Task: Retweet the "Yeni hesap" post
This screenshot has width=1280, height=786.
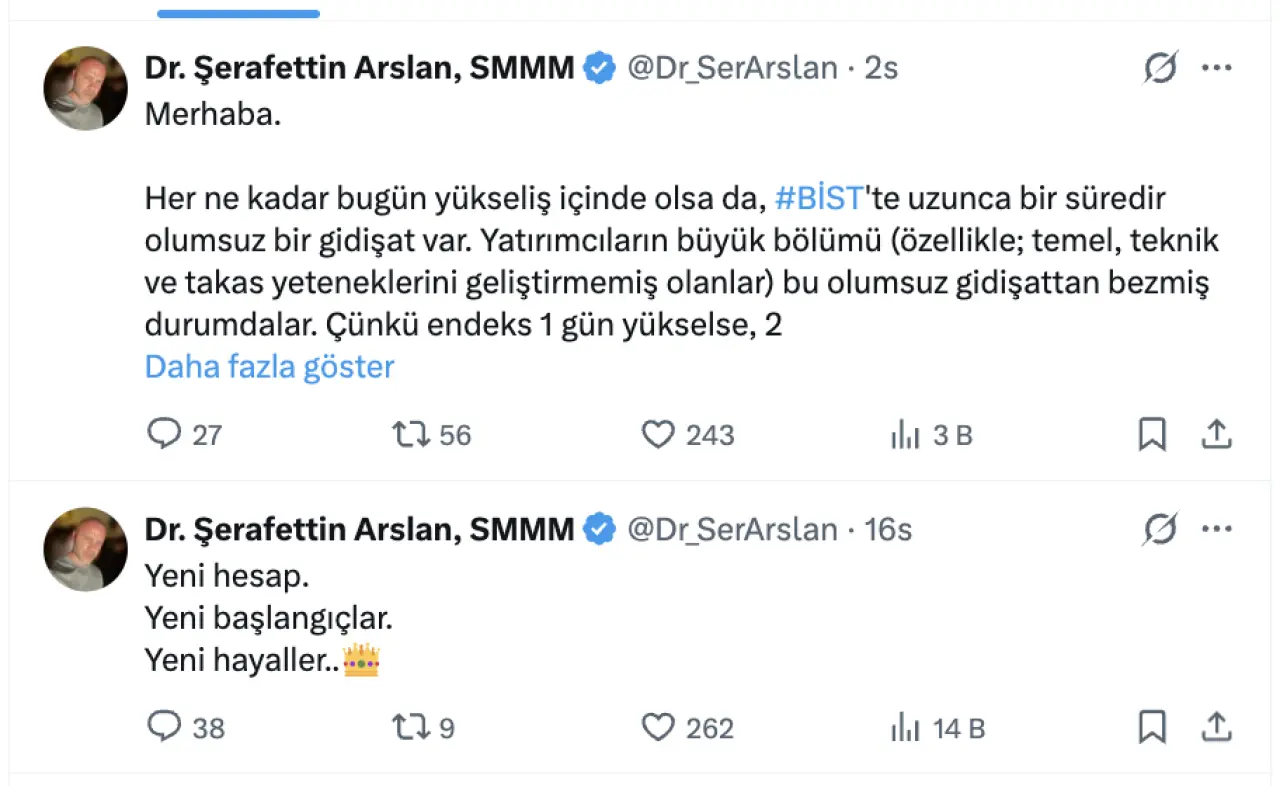Action: pos(410,728)
